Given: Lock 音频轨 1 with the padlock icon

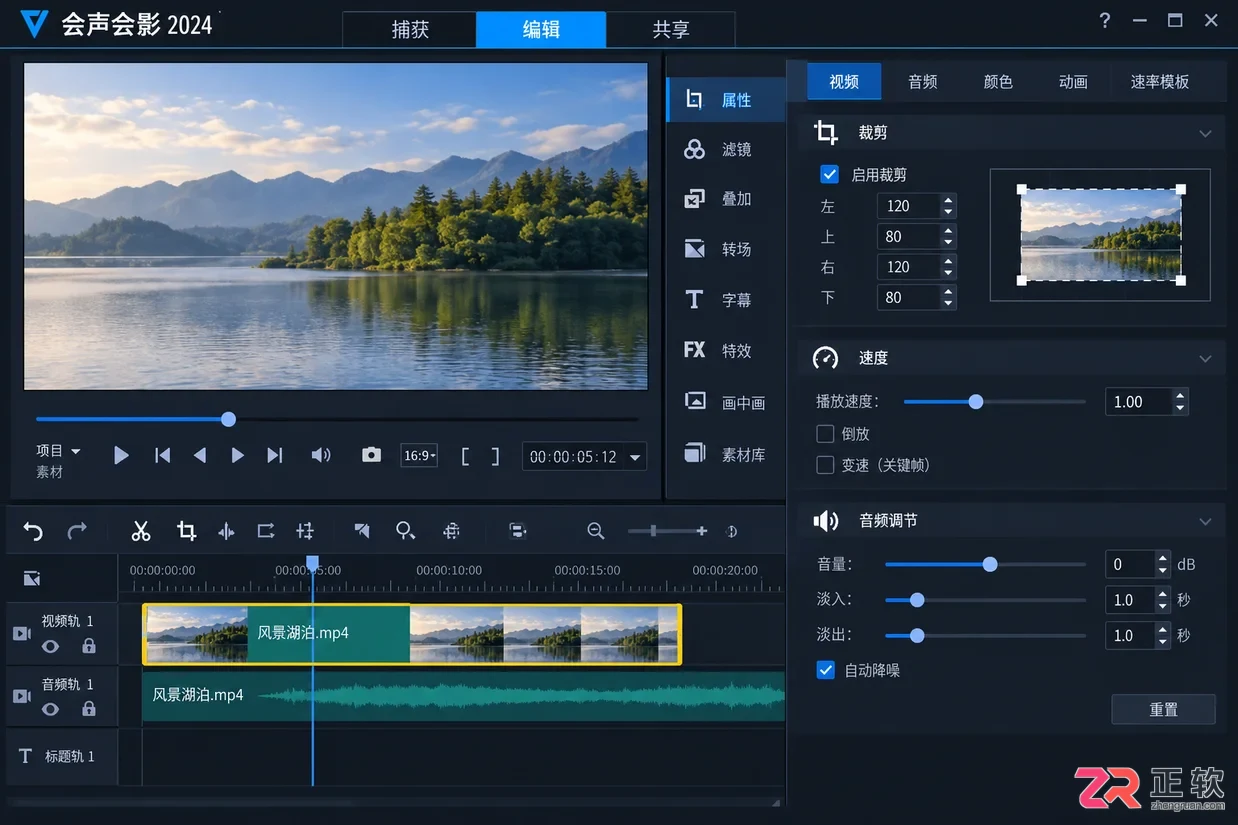Looking at the screenshot, I should 89,709.
